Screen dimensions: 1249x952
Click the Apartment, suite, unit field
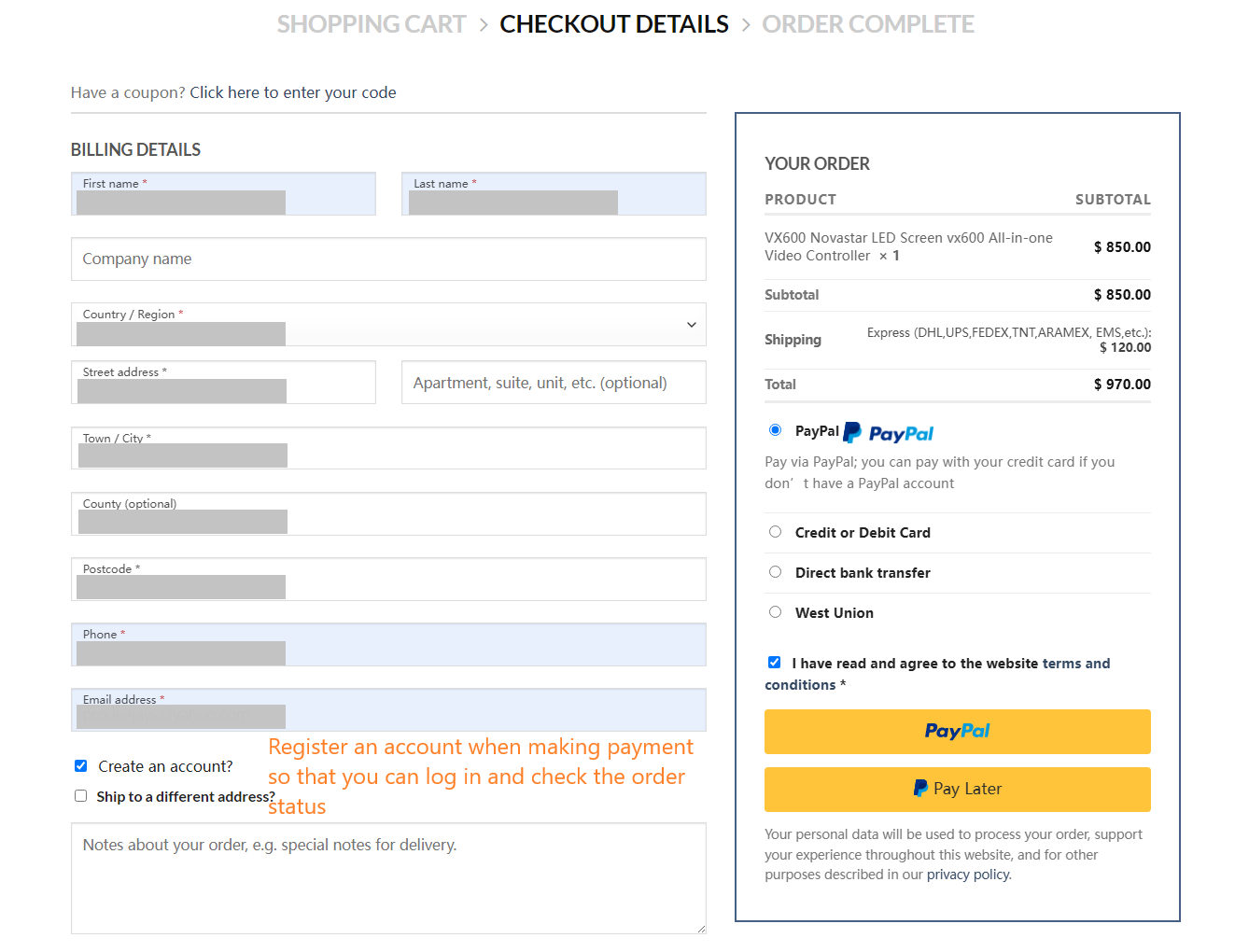[554, 383]
